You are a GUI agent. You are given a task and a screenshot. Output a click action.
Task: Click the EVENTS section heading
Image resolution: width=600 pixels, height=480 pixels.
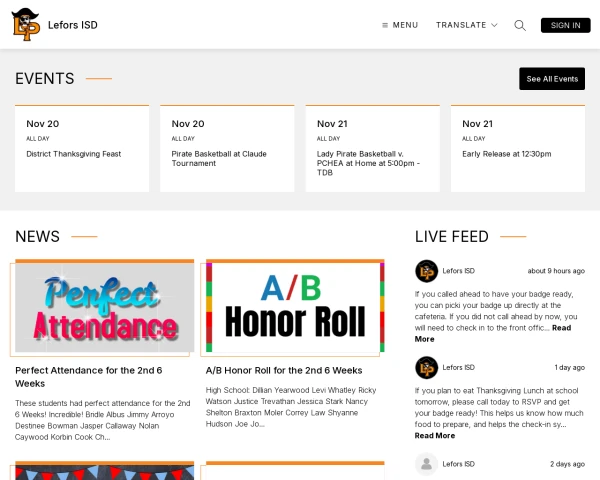[44, 79]
